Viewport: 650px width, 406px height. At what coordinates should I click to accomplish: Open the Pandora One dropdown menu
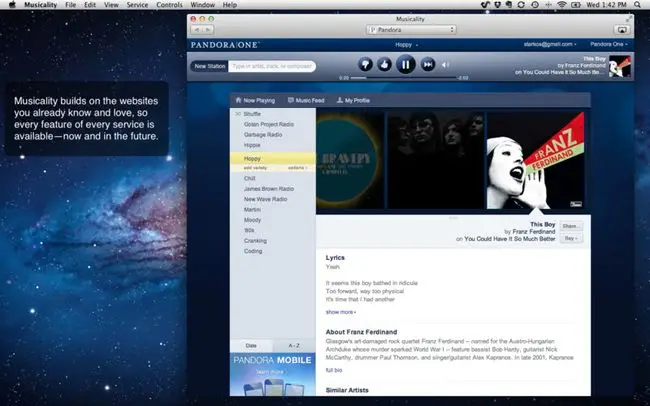[609, 44]
